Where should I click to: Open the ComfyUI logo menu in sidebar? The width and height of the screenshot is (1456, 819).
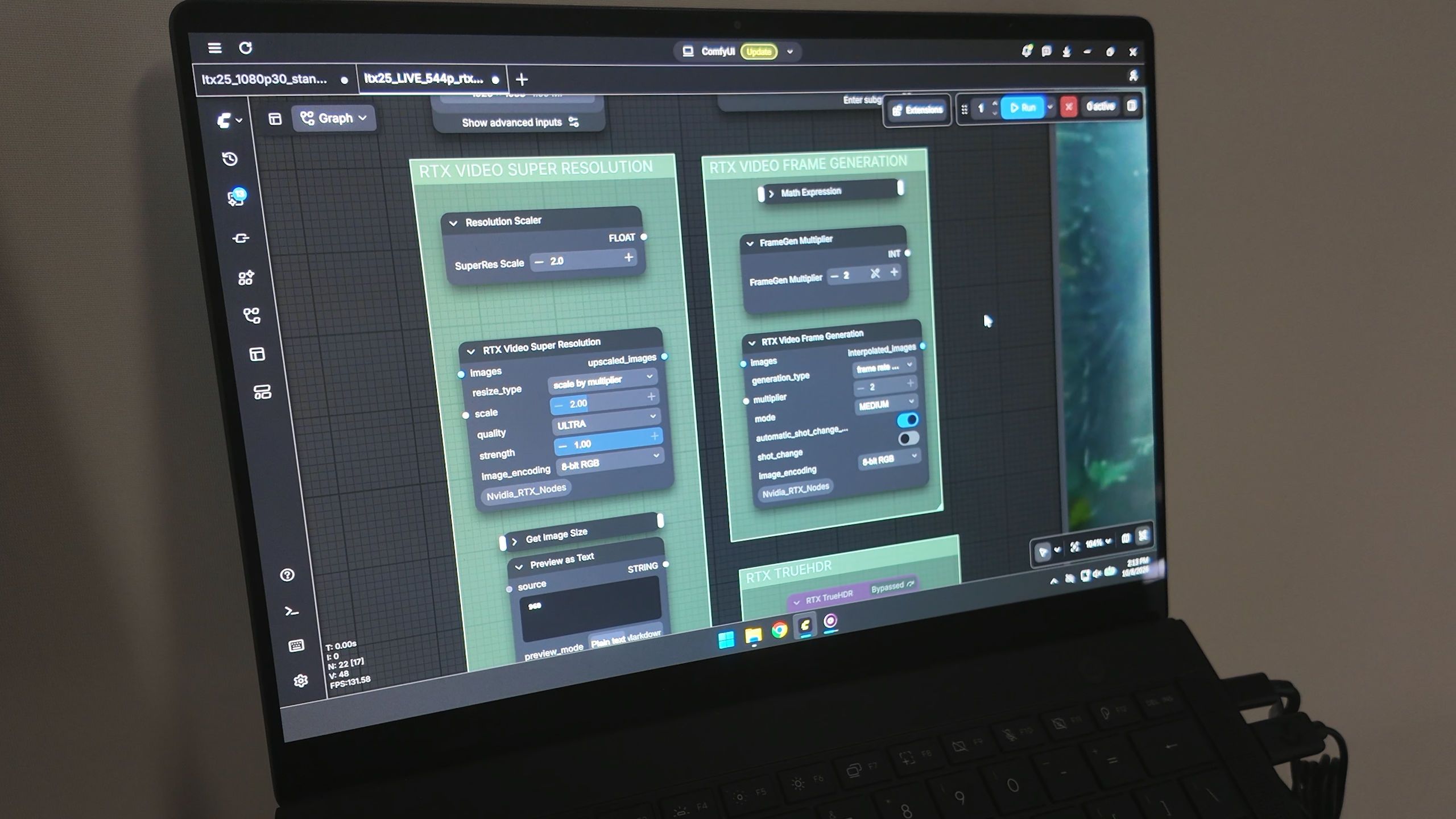click(229, 120)
